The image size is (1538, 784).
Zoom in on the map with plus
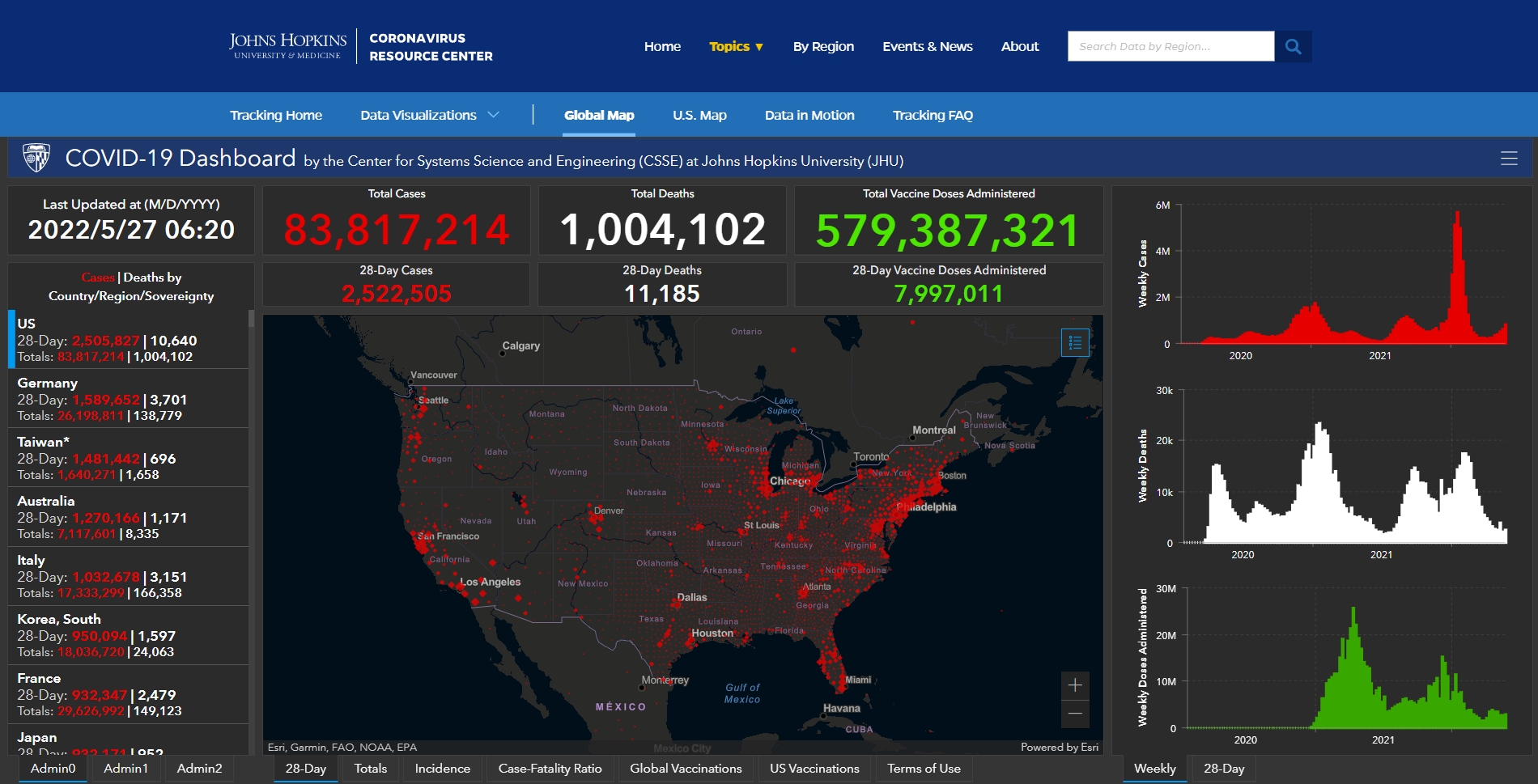click(1075, 685)
